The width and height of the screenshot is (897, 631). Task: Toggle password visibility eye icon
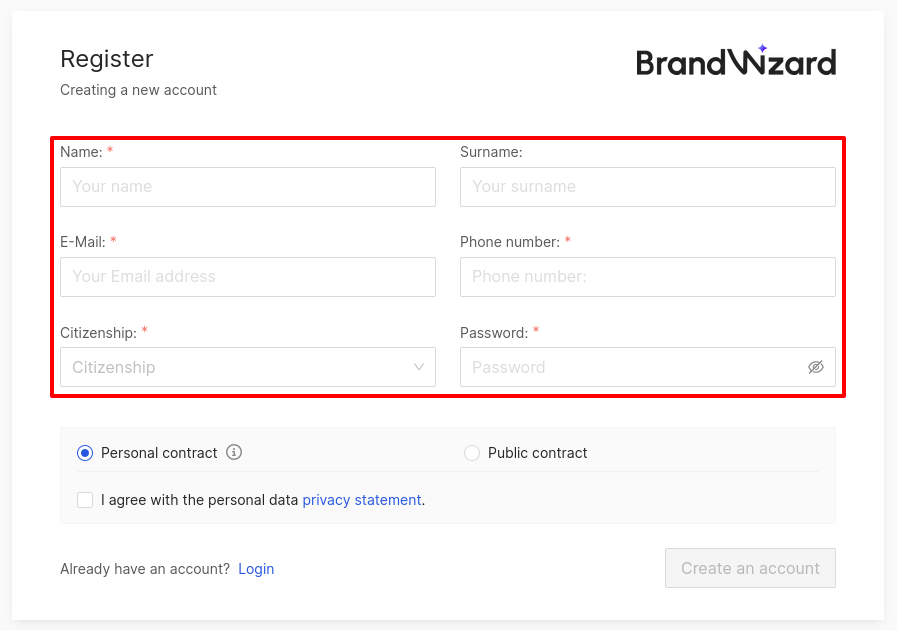(816, 367)
